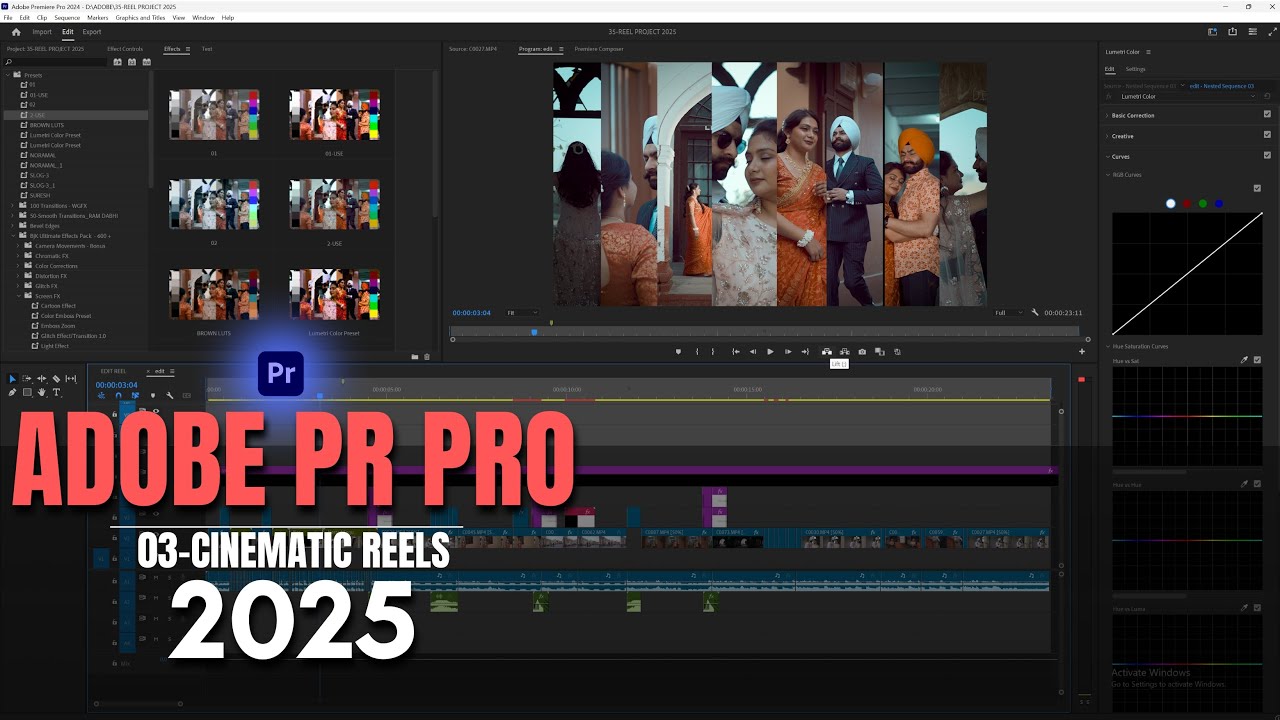1280x720 pixels.
Task: Select the SLOG-3 preset in tree
Action: coord(39,175)
